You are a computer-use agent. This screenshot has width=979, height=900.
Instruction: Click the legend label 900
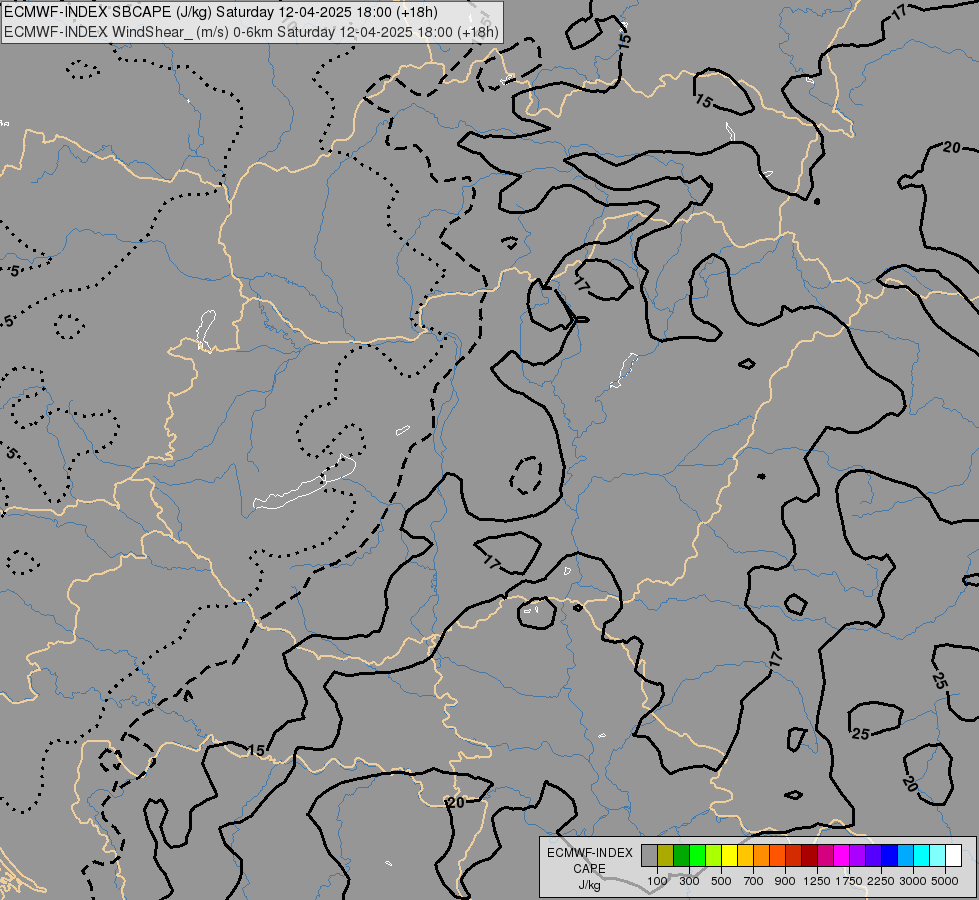[785, 881]
